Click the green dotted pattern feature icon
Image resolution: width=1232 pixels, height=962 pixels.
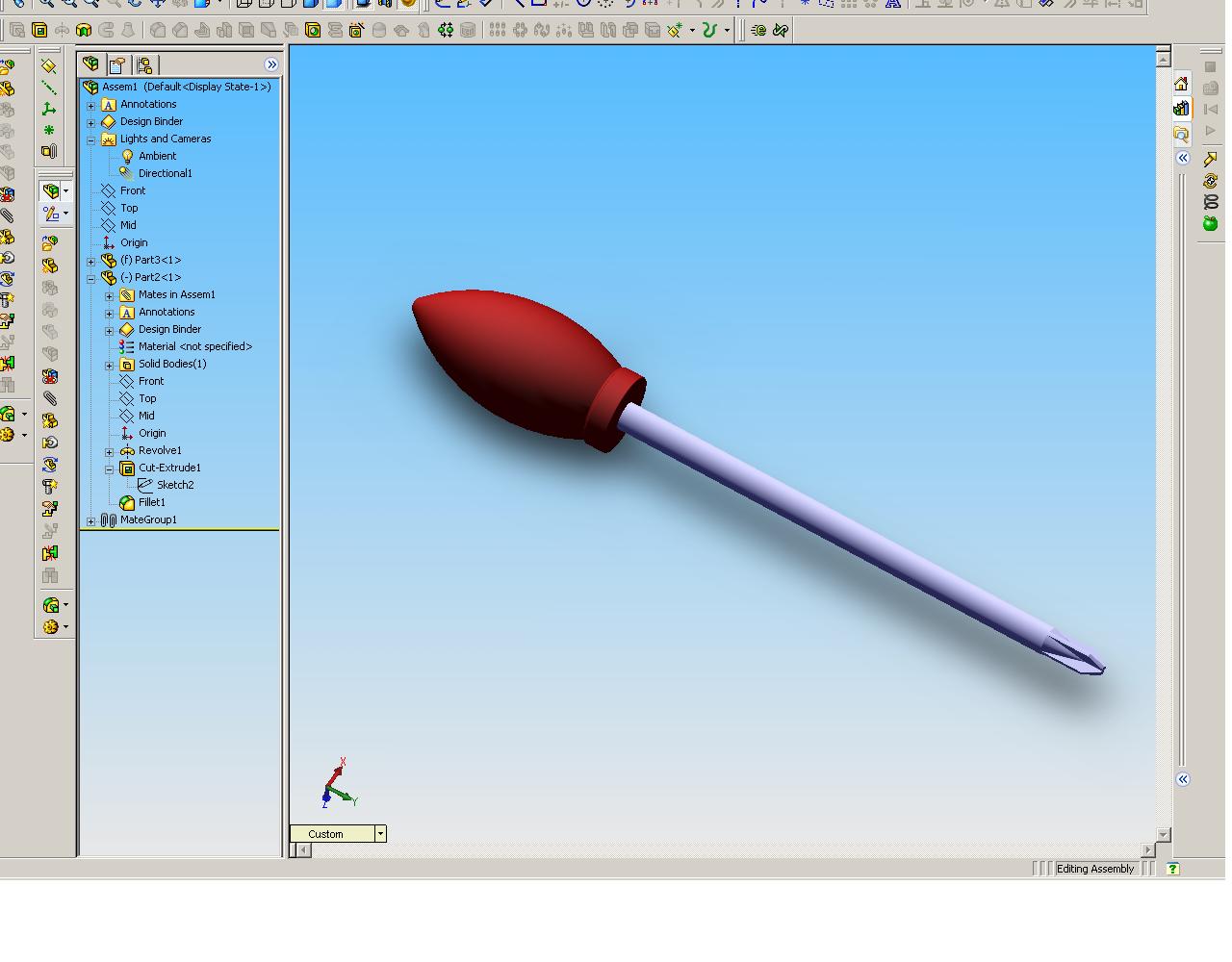click(446, 31)
